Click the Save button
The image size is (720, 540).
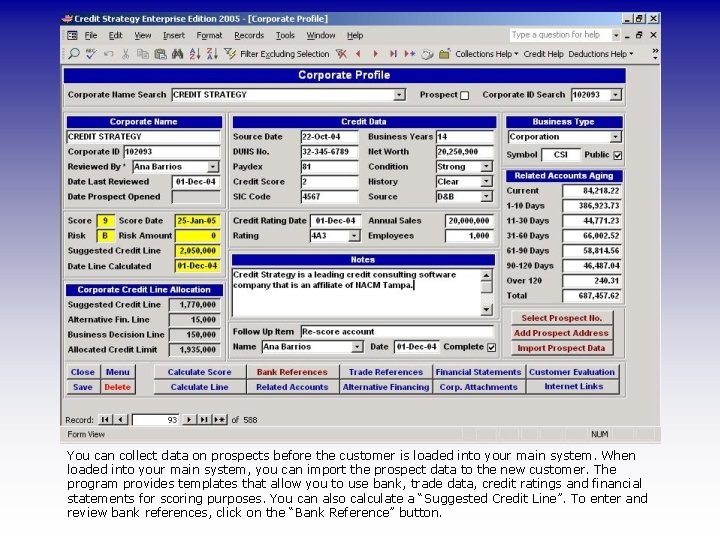(x=83, y=387)
